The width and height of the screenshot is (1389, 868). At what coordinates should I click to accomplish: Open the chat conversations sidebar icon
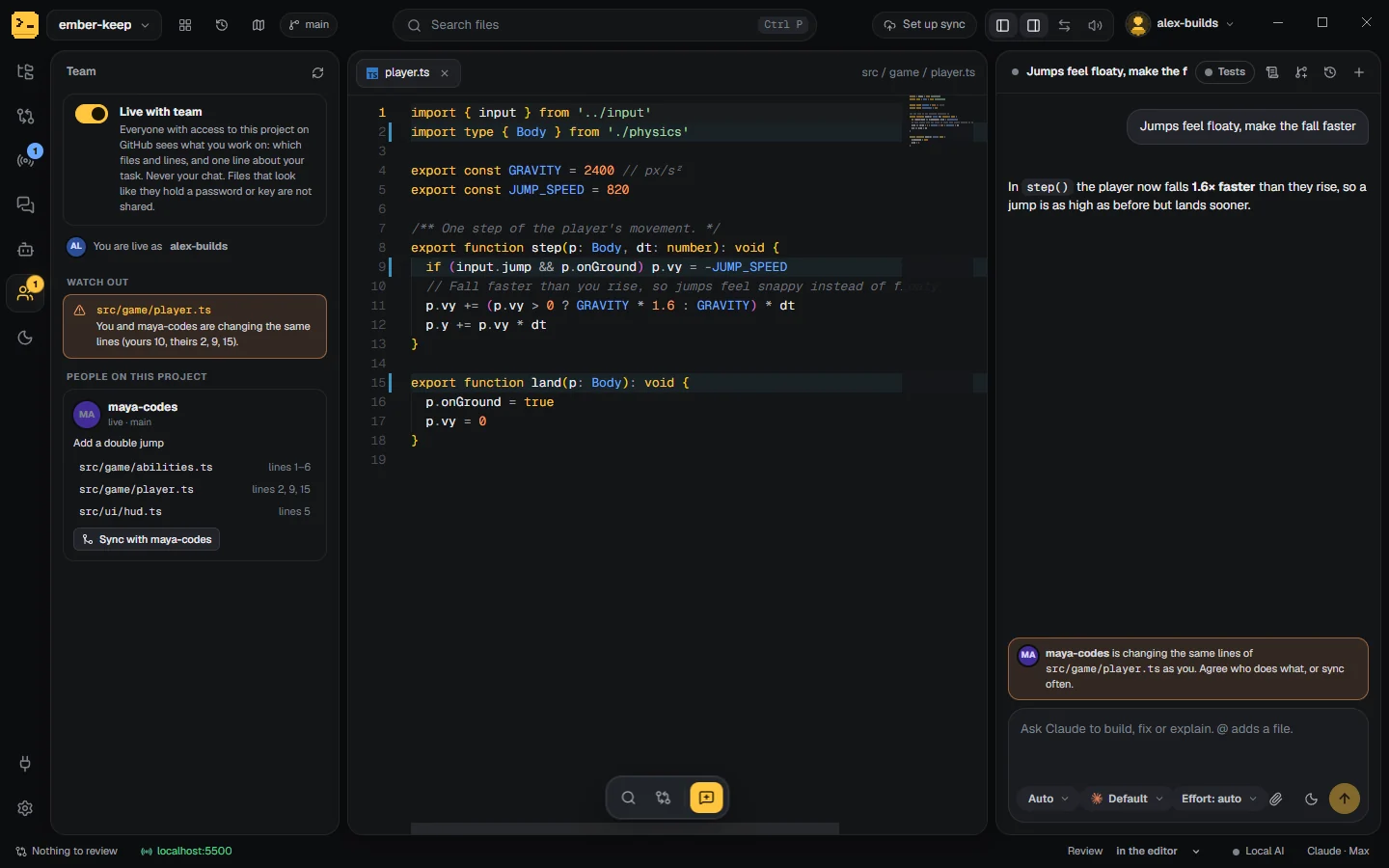click(26, 204)
